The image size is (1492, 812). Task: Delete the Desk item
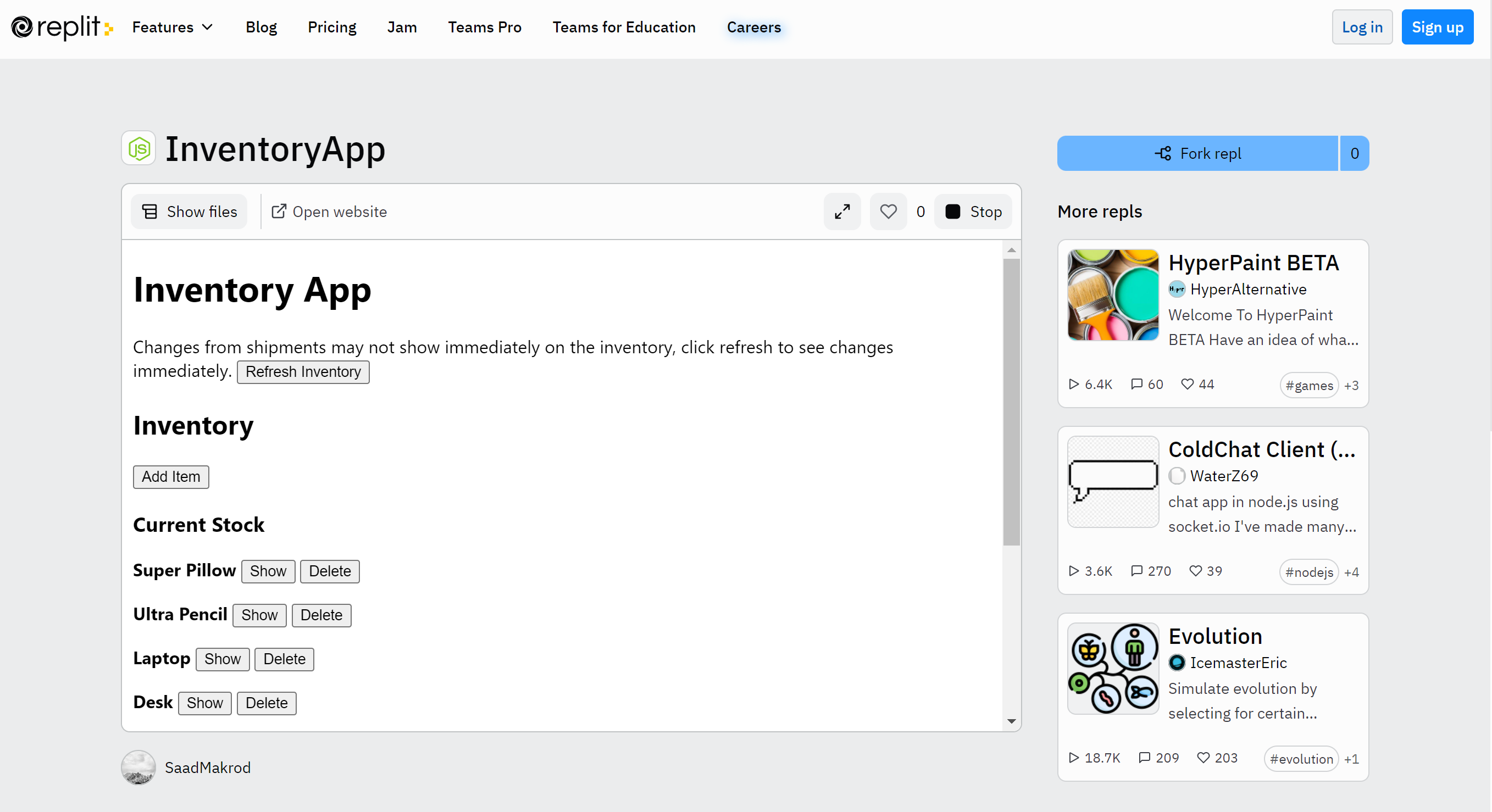coord(267,703)
